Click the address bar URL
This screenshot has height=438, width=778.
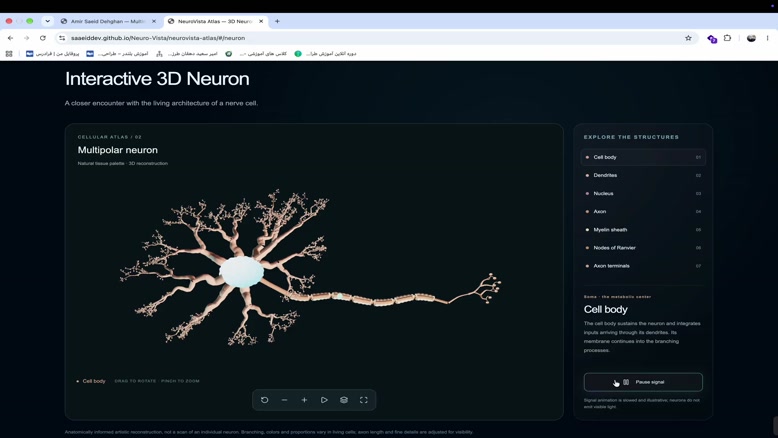[x=158, y=38]
